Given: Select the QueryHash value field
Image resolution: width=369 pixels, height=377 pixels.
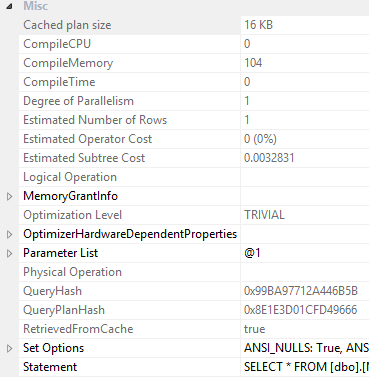Looking at the screenshot, I should 305,291.
